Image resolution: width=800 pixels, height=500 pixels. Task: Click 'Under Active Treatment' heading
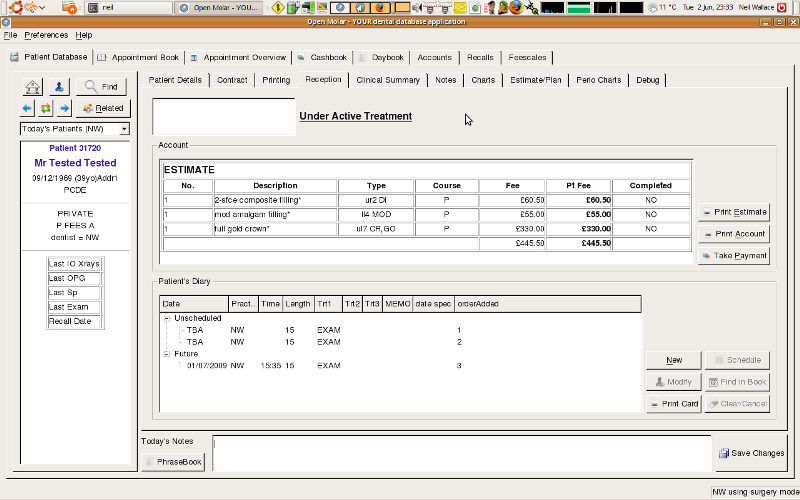(x=356, y=116)
